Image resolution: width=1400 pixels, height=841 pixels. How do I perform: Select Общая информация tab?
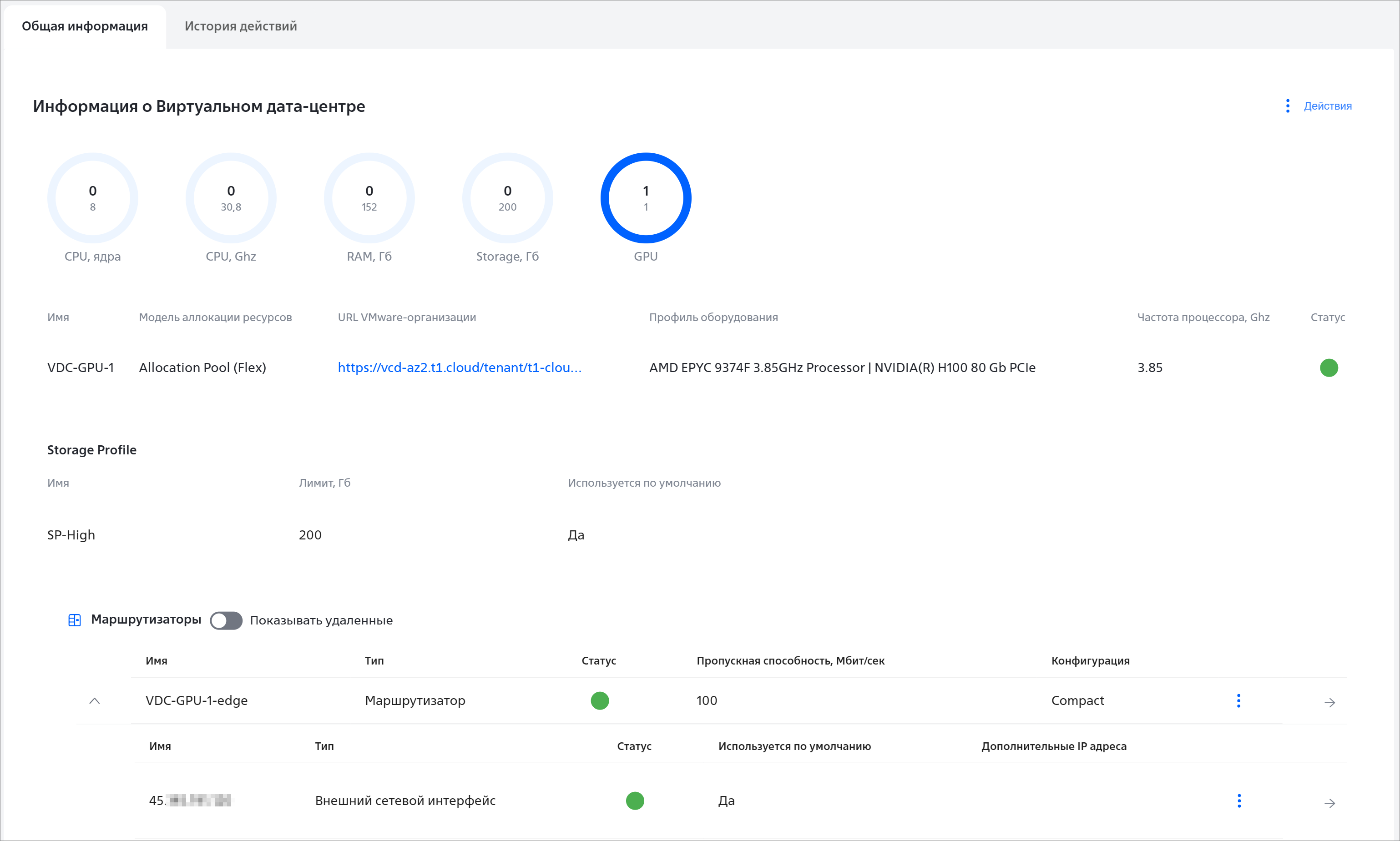[x=85, y=26]
